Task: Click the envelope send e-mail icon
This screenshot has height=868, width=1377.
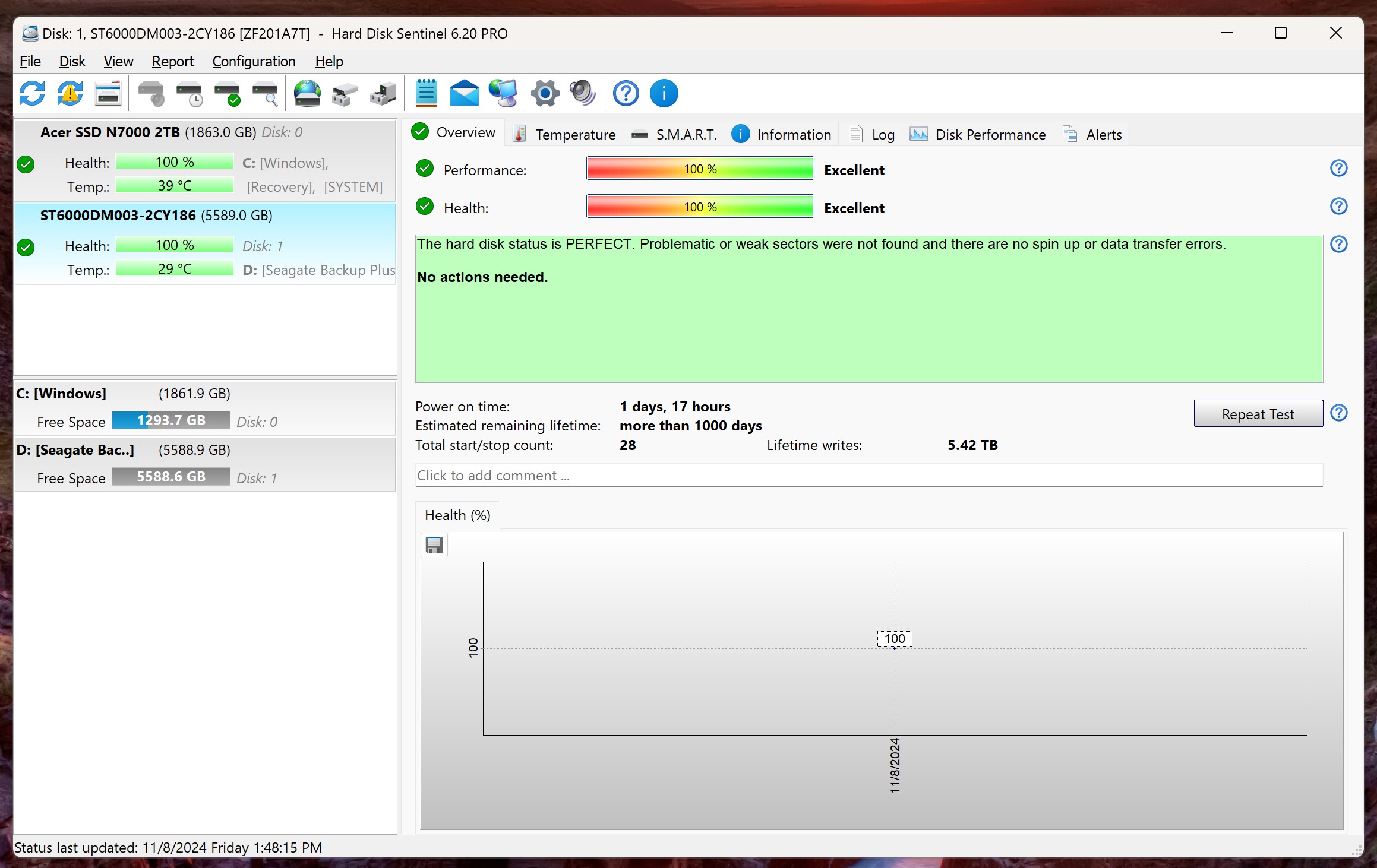Action: click(465, 93)
